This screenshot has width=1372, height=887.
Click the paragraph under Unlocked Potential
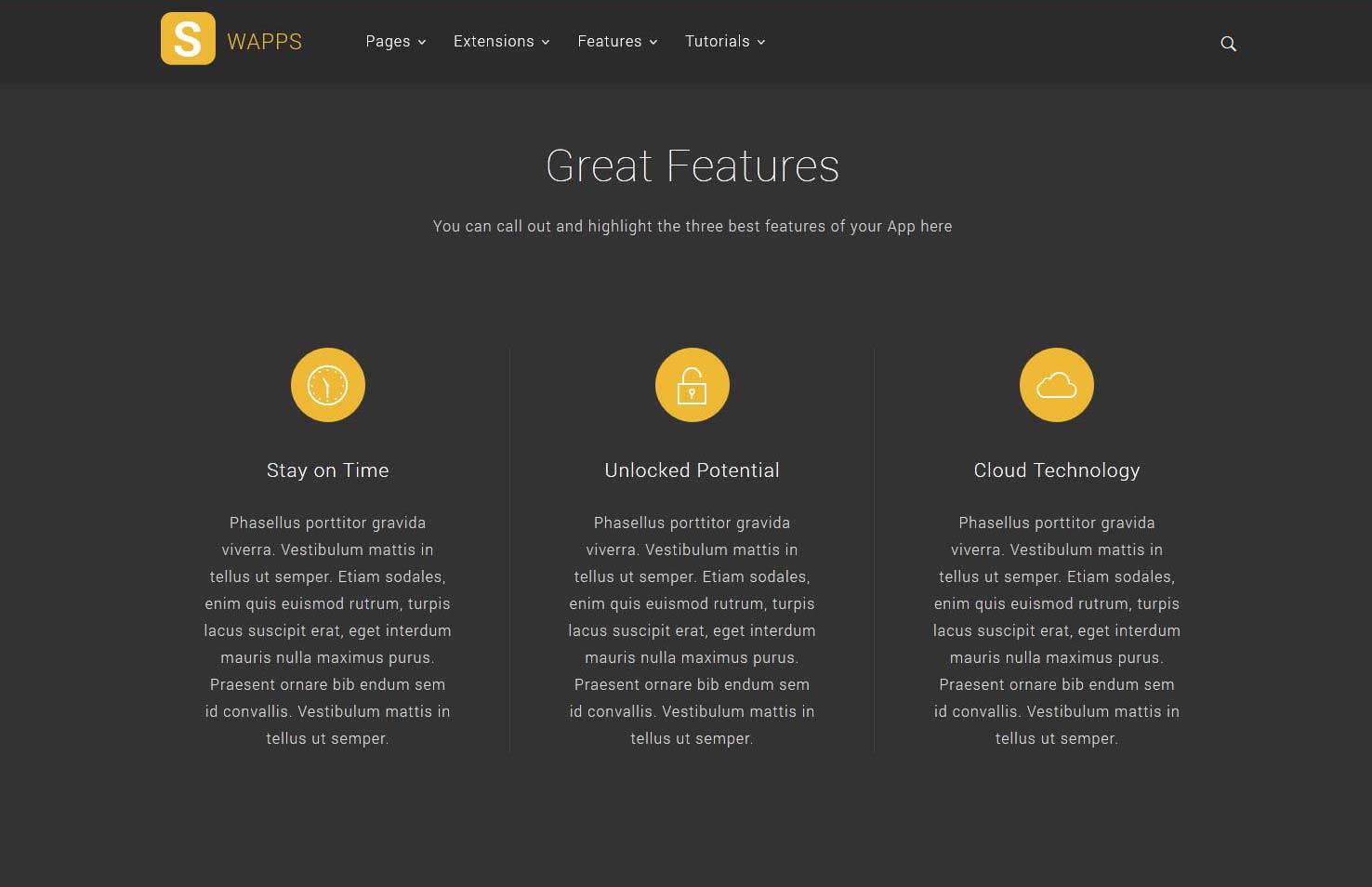click(x=693, y=630)
